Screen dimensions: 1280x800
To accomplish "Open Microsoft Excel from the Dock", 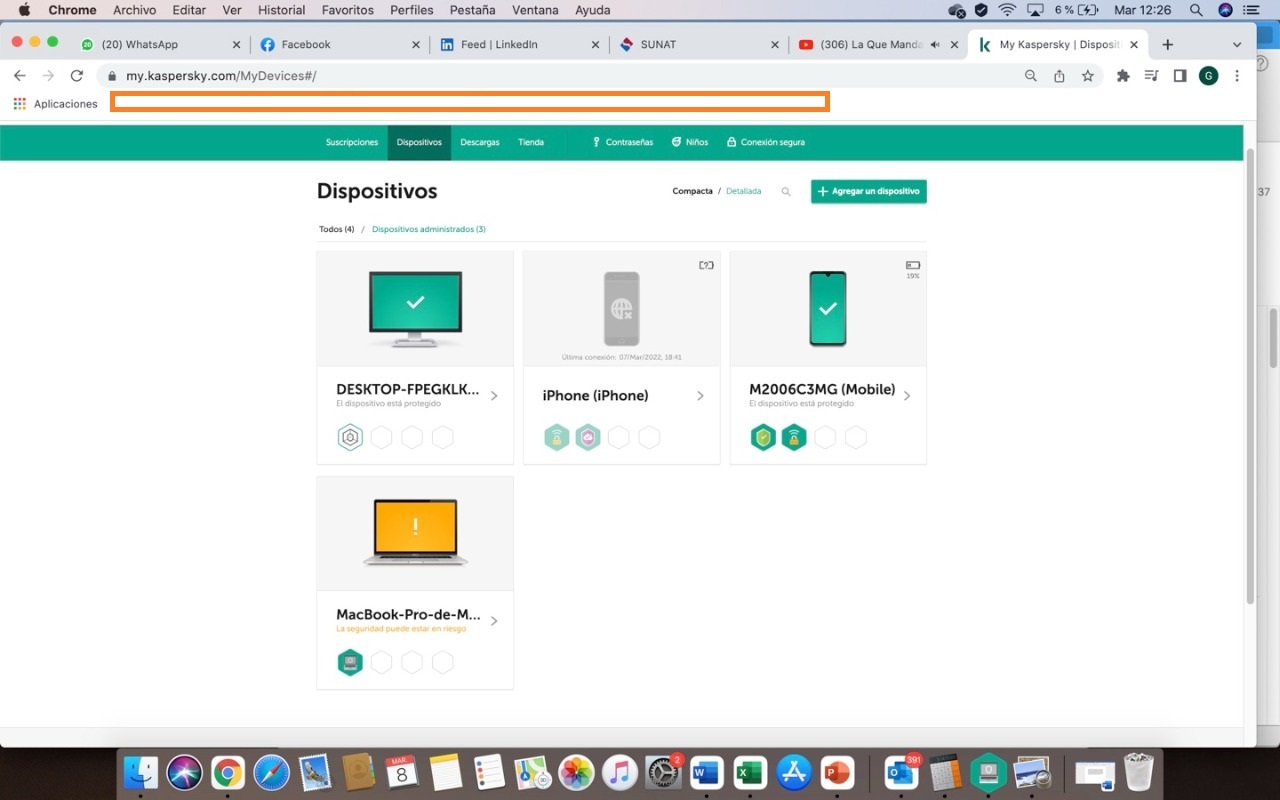I will pos(750,773).
